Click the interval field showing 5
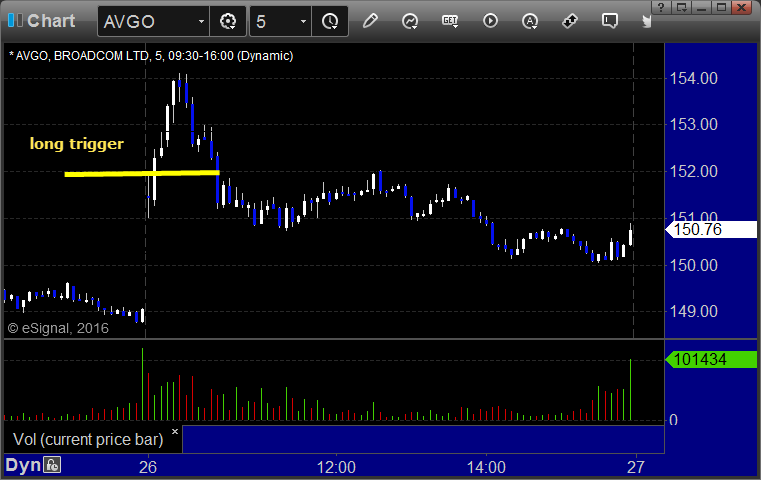The image size is (761, 480). point(273,22)
